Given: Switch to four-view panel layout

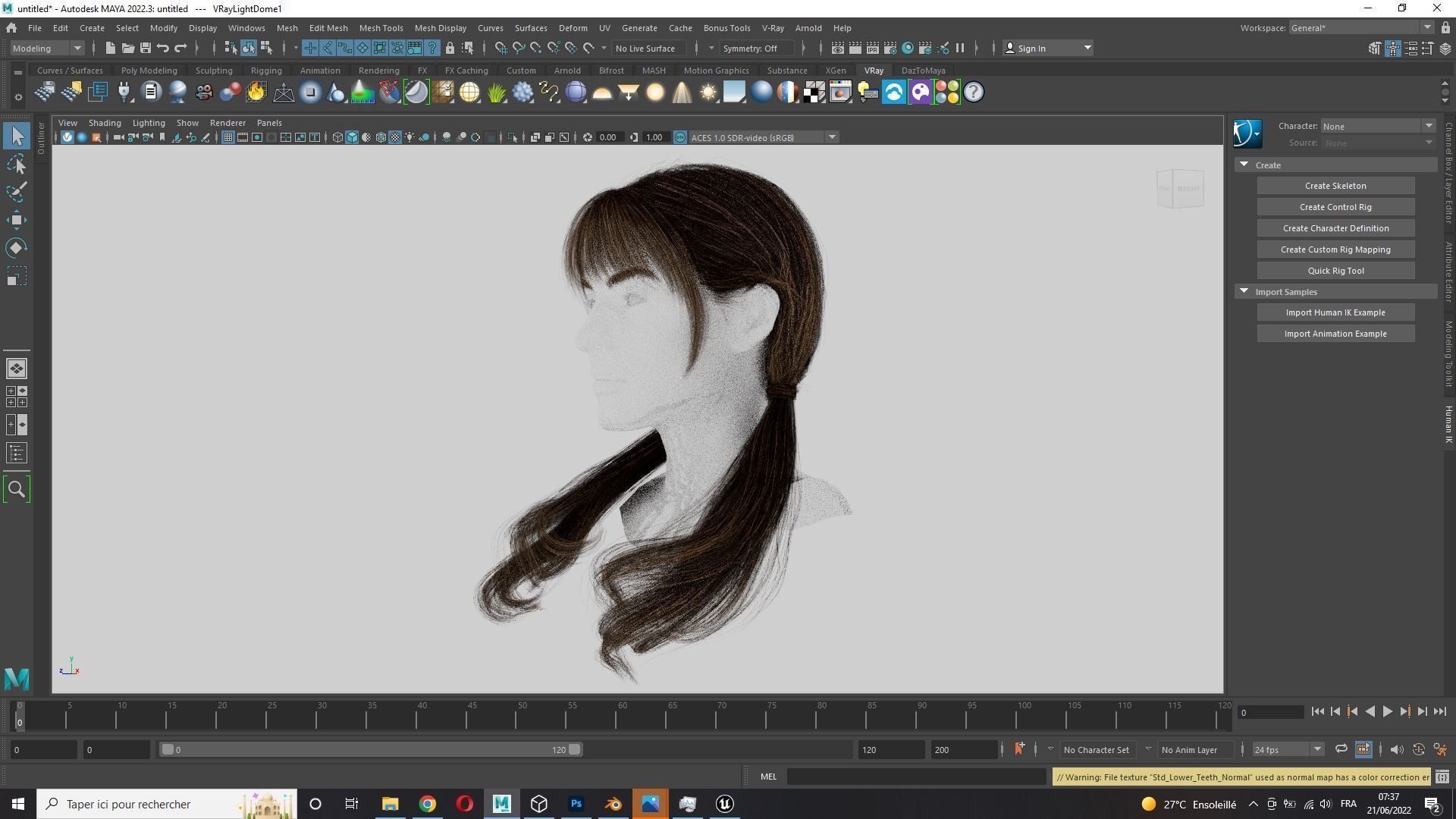Looking at the screenshot, I should coord(17,397).
